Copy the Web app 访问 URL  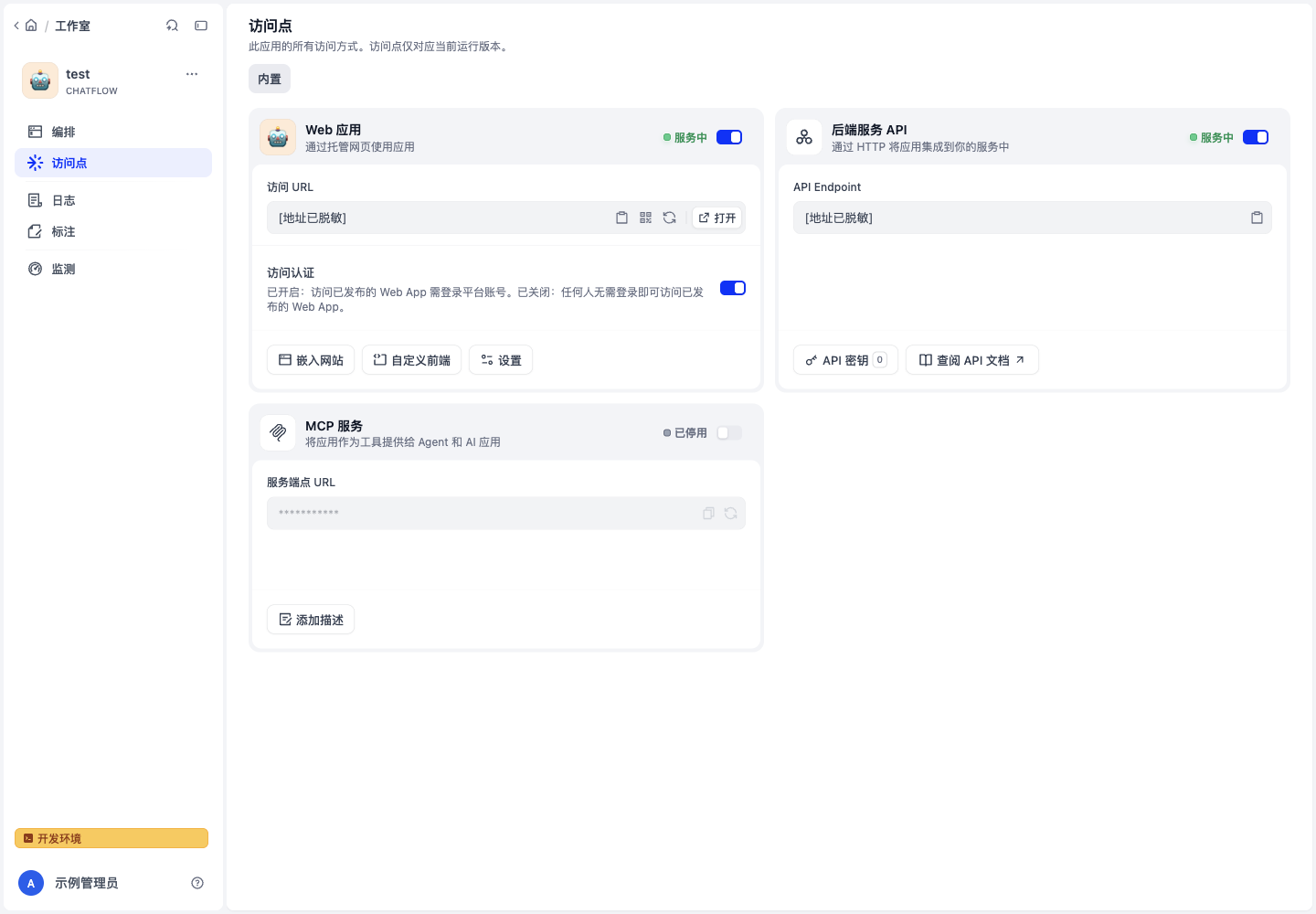click(621, 218)
